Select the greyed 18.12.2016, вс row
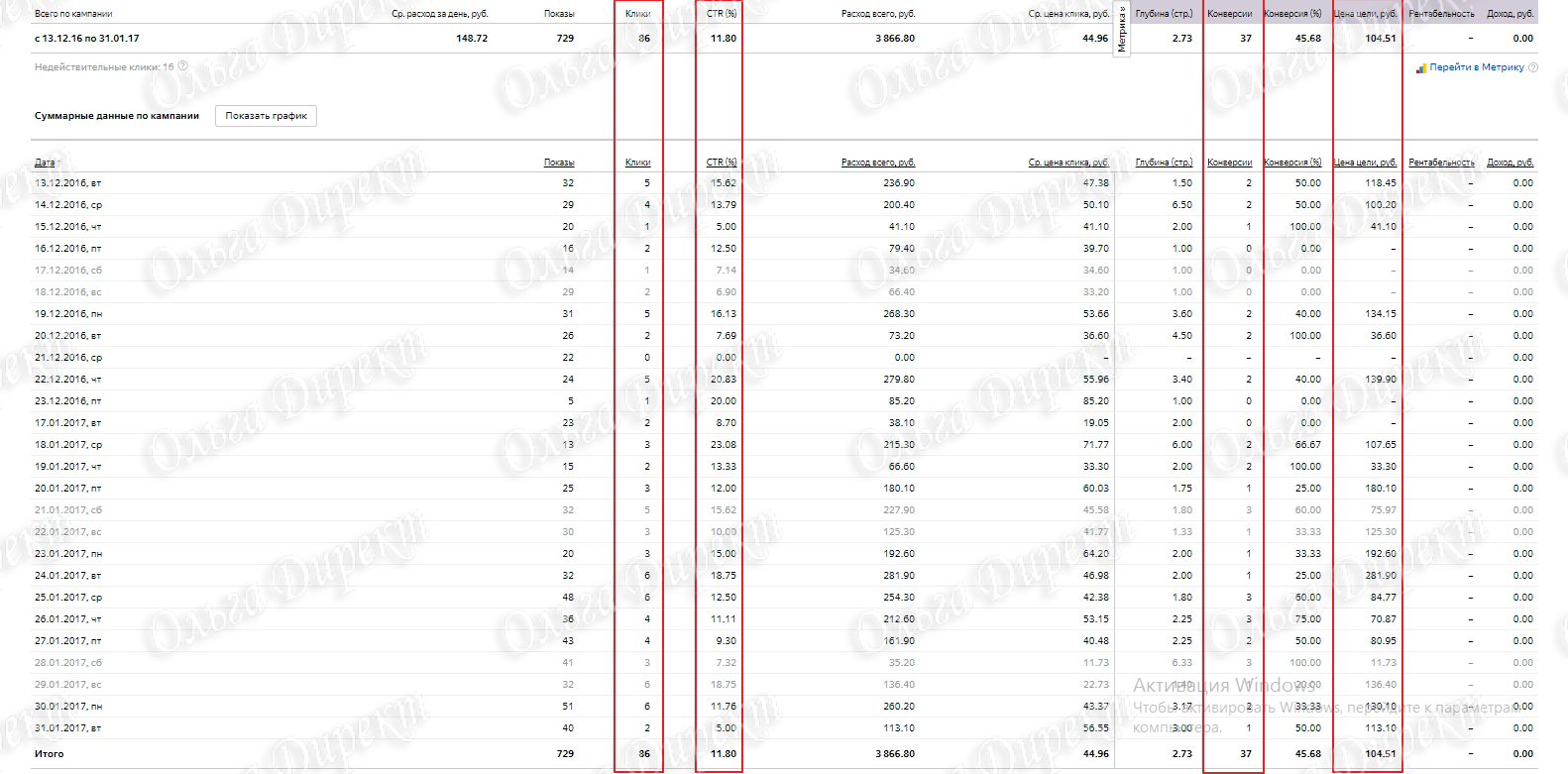Image resolution: width=1568 pixels, height=774 pixels. [x=784, y=292]
